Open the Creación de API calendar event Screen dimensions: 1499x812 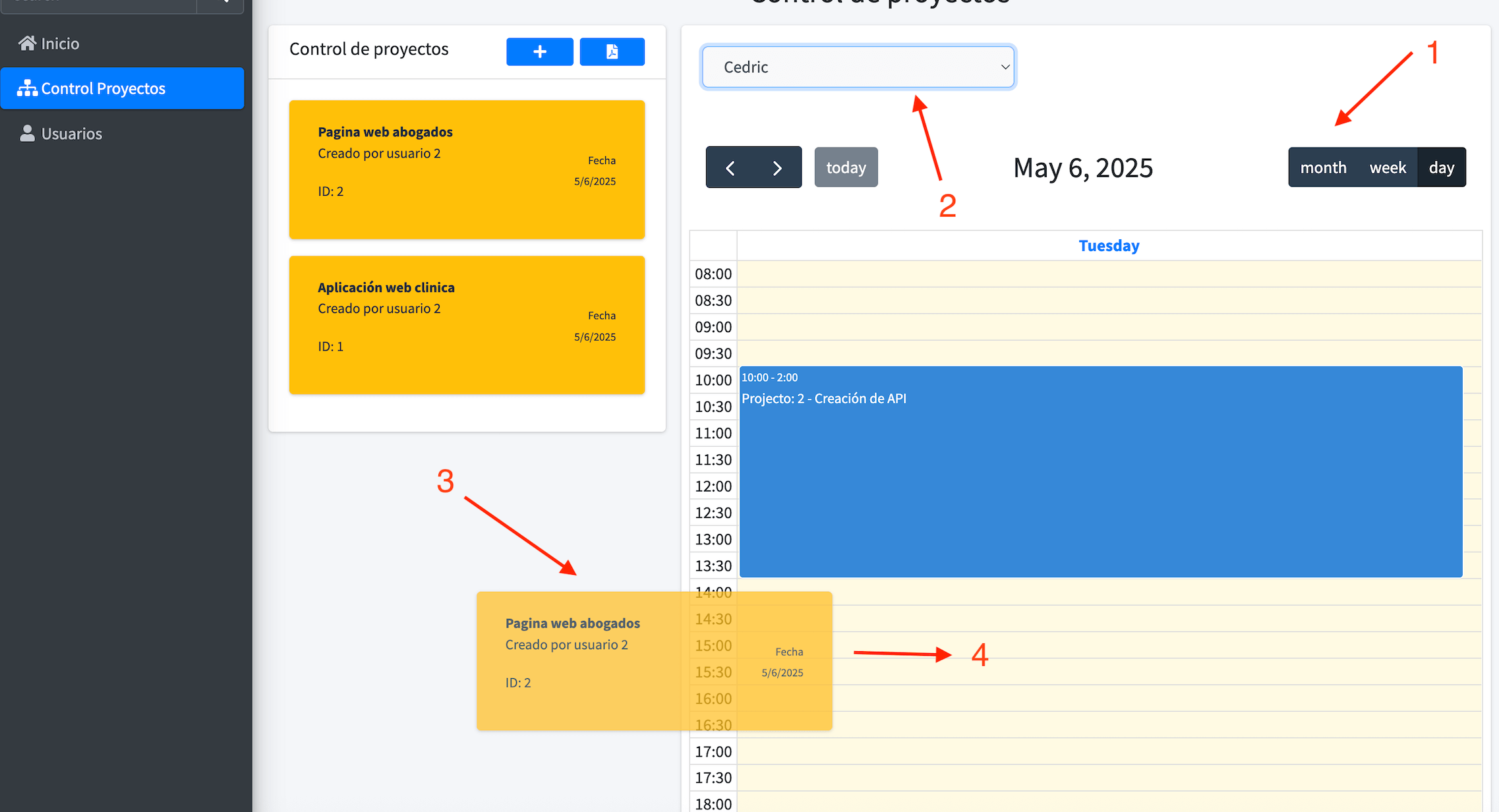[1100, 472]
